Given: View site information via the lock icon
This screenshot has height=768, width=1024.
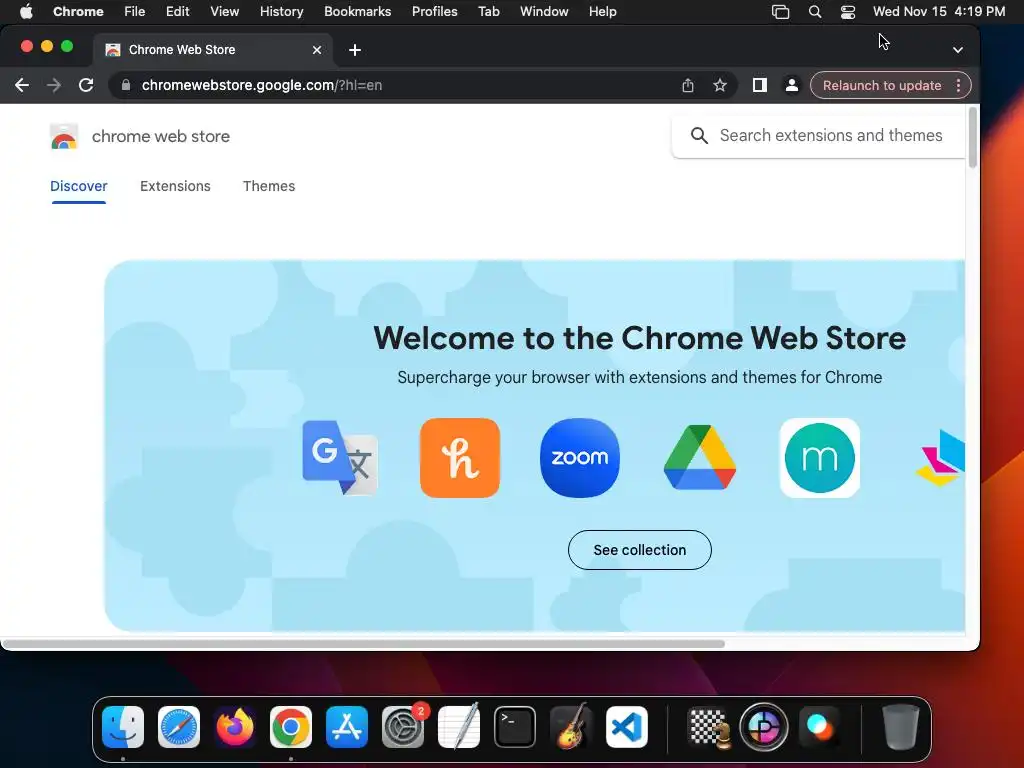Looking at the screenshot, I should (126, 85).
